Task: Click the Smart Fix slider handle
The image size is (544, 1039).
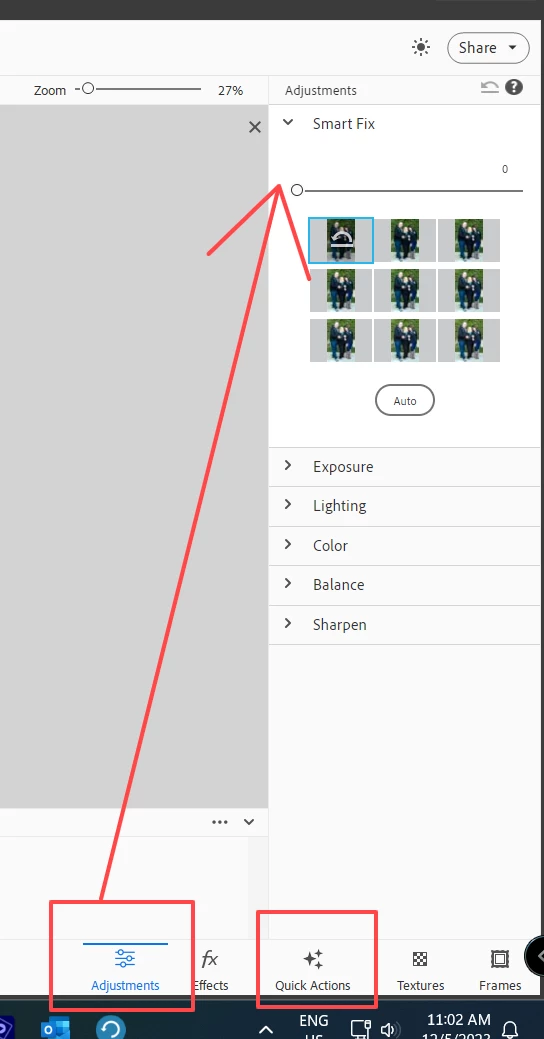Action: [x=297, y=190]
